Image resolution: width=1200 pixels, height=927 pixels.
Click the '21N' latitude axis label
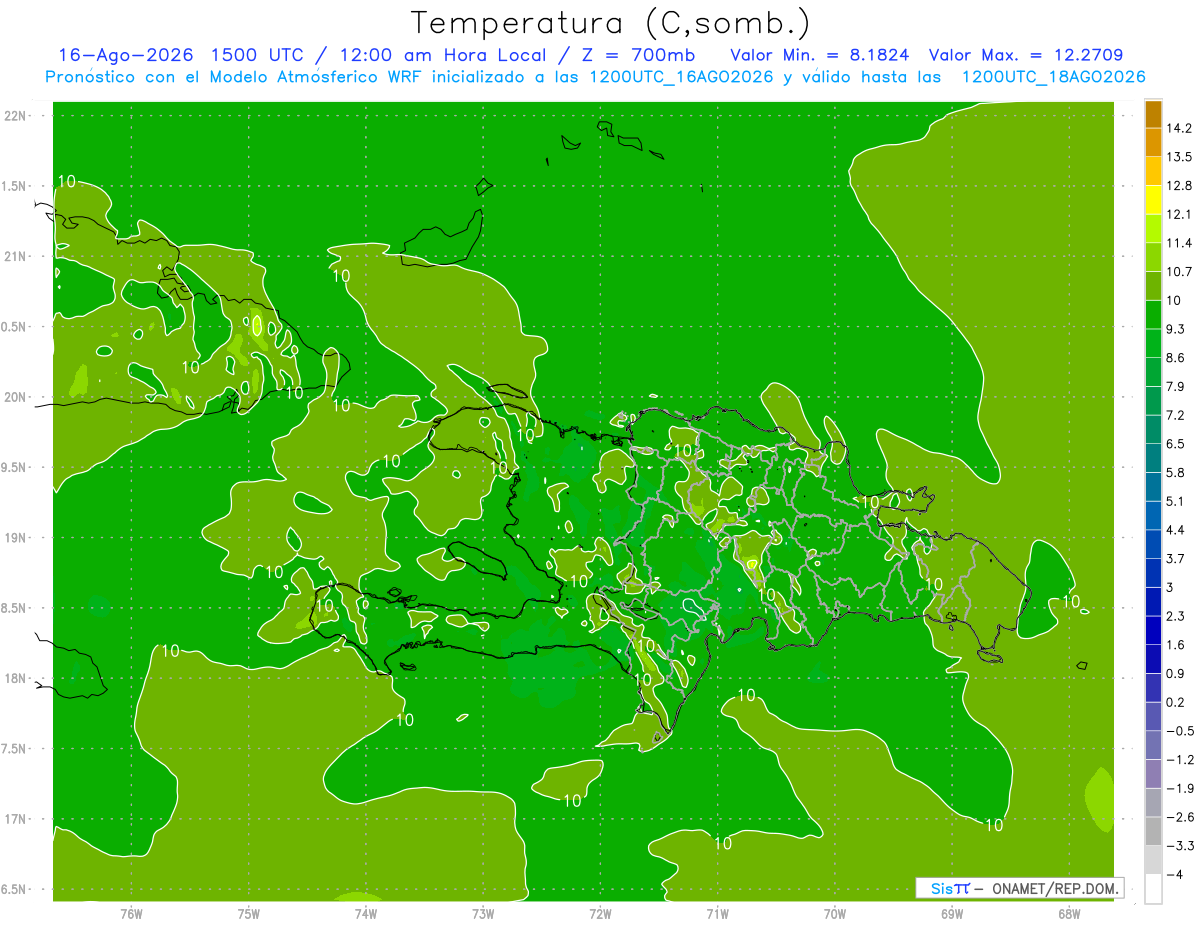click(16, 256)
